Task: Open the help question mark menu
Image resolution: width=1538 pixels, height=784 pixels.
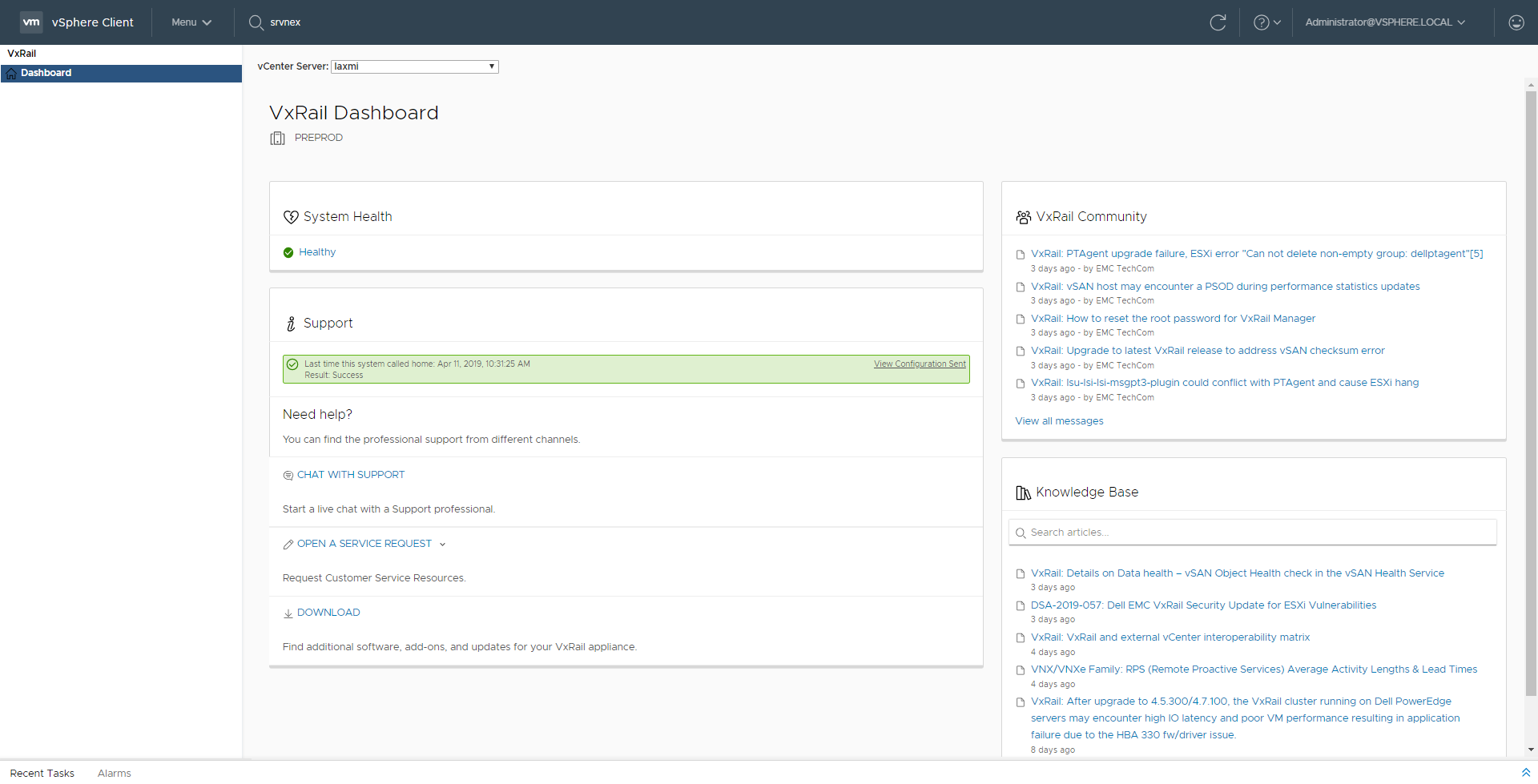Action: pyautogui.click(x=1266, y=22)
